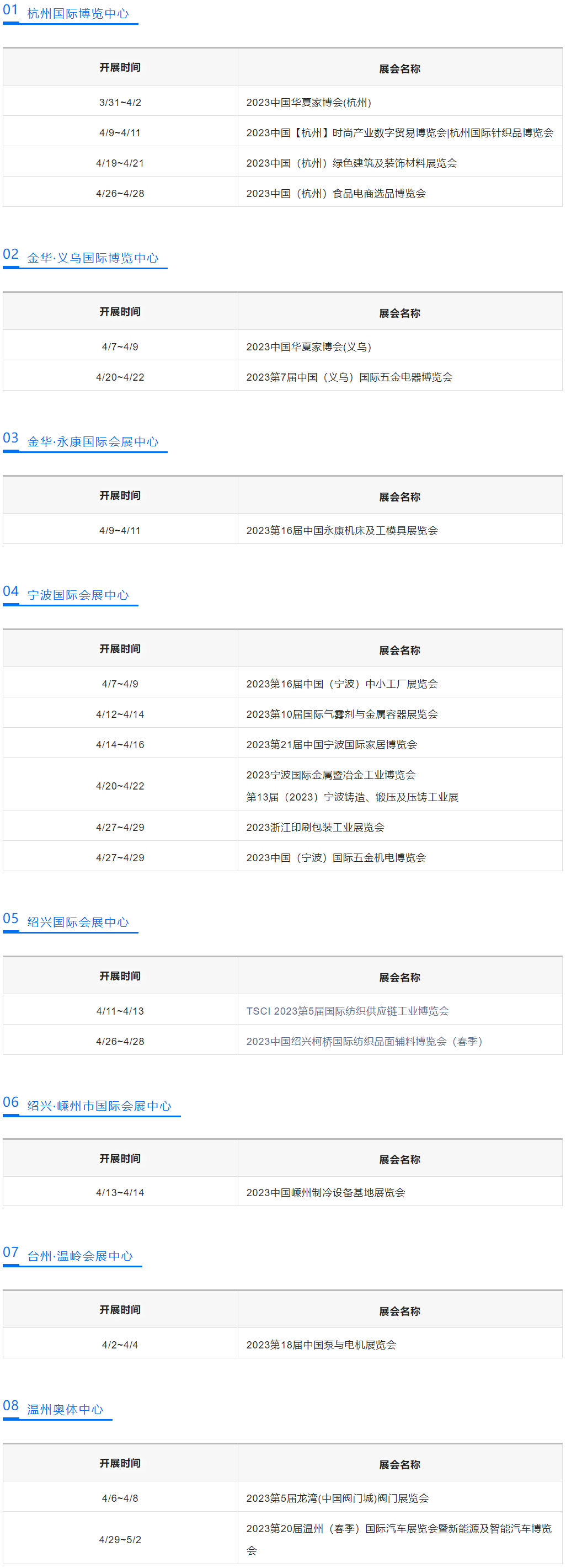
Task: Select 2023第21届中国宁波国际家居博览会
Action: (x=332, y=745)
